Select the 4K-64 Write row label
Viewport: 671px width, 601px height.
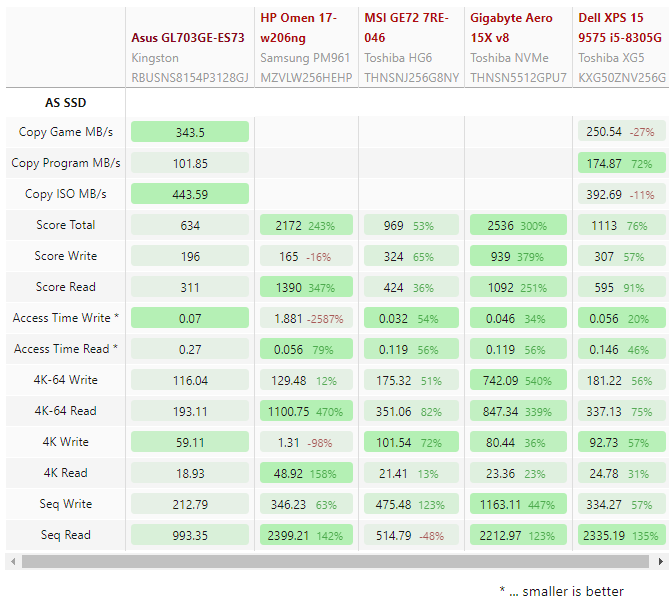click(65, 380)
